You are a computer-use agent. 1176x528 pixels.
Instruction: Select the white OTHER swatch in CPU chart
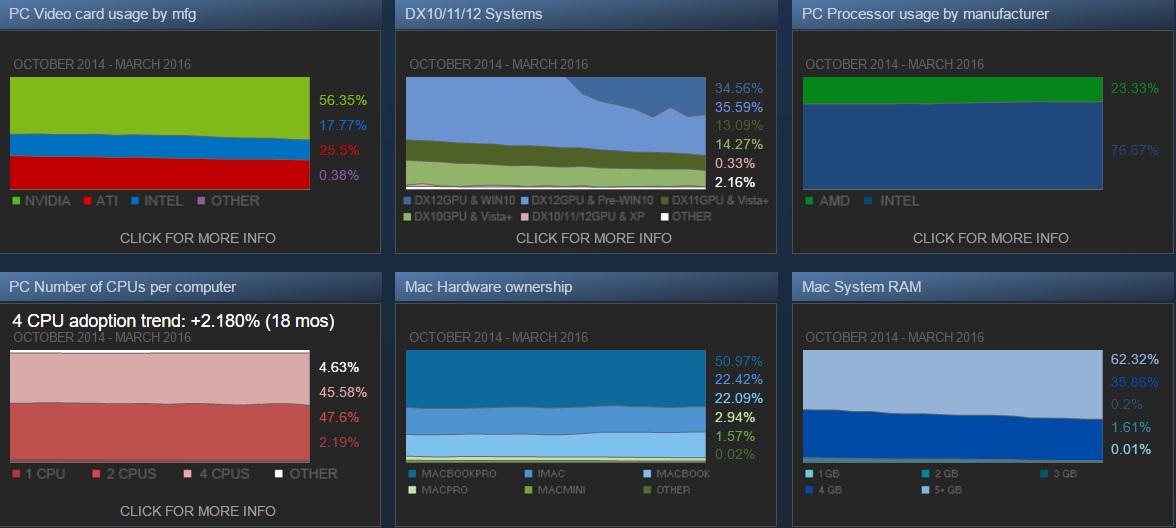pos(279,474)
